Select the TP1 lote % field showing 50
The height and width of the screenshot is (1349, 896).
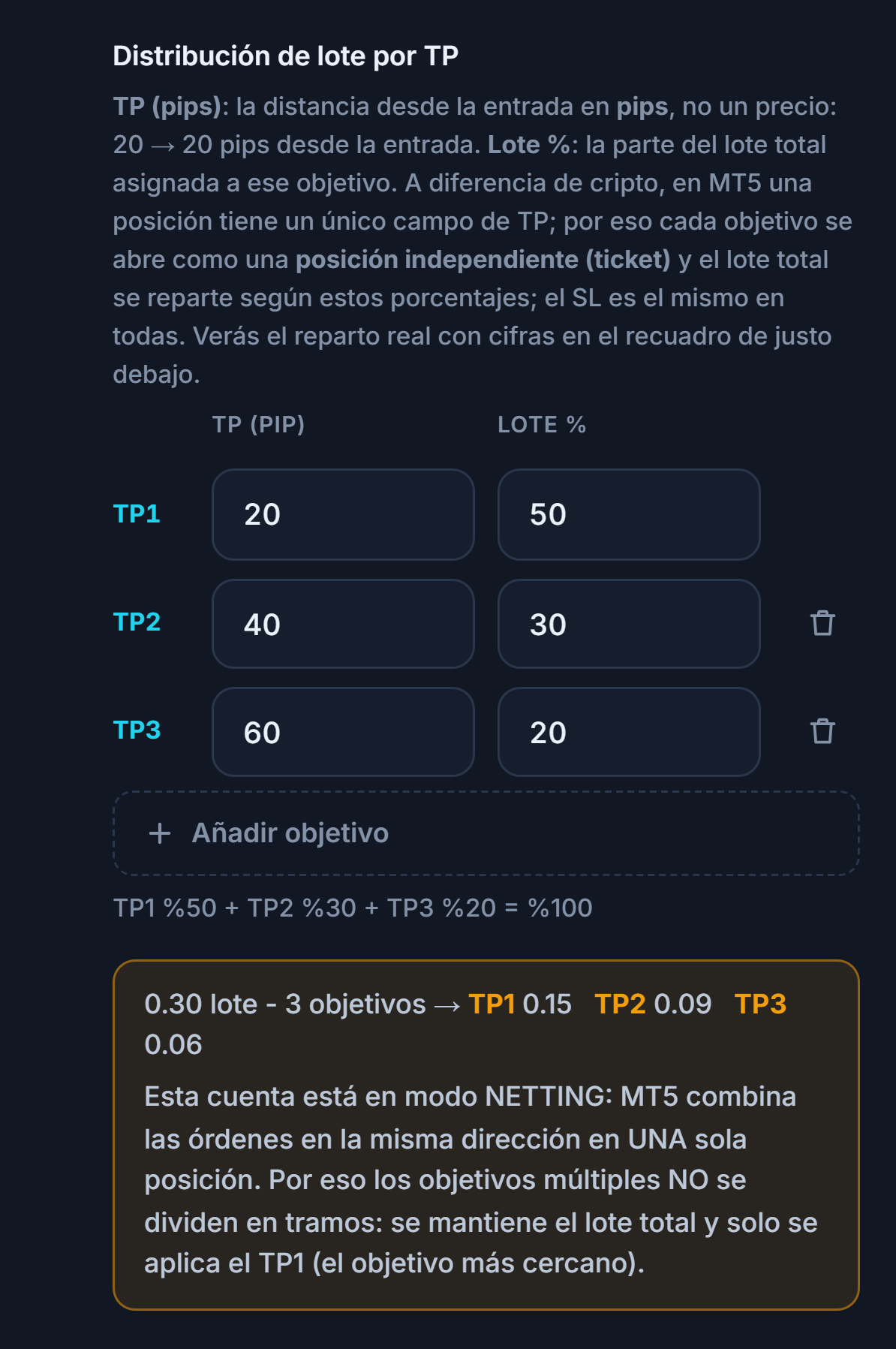point(629,514)
